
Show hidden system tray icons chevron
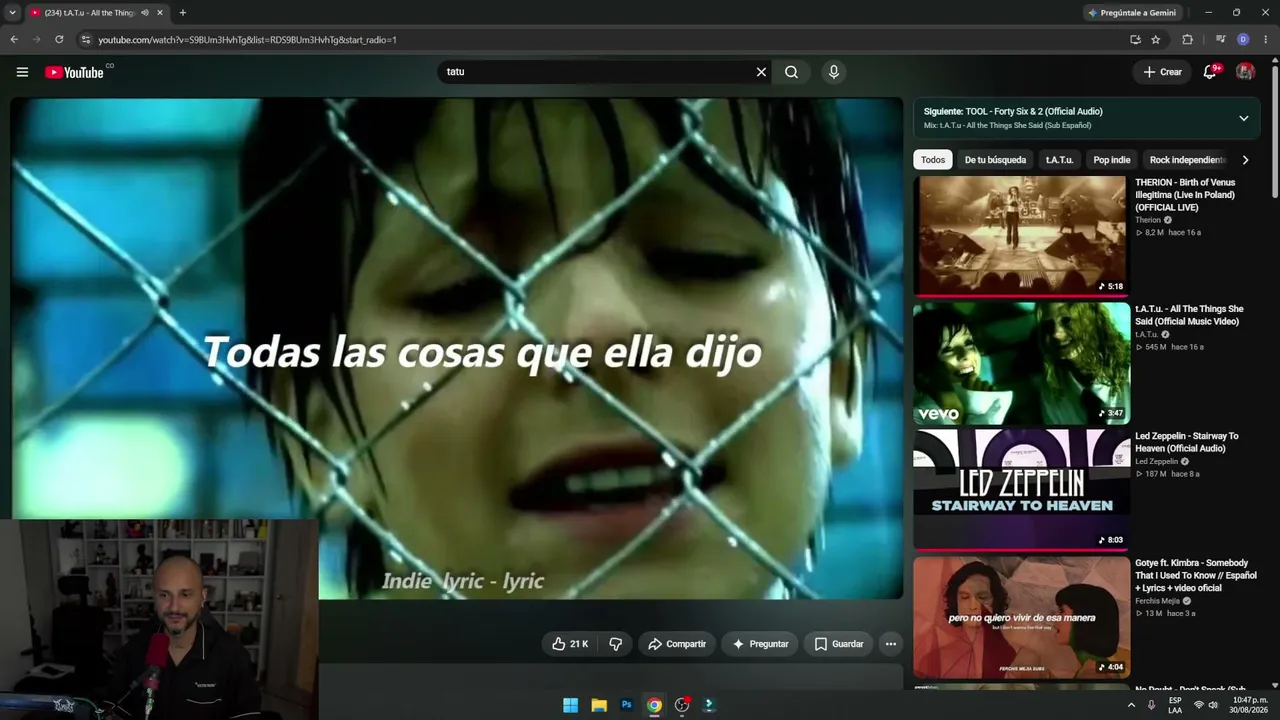1131,705
